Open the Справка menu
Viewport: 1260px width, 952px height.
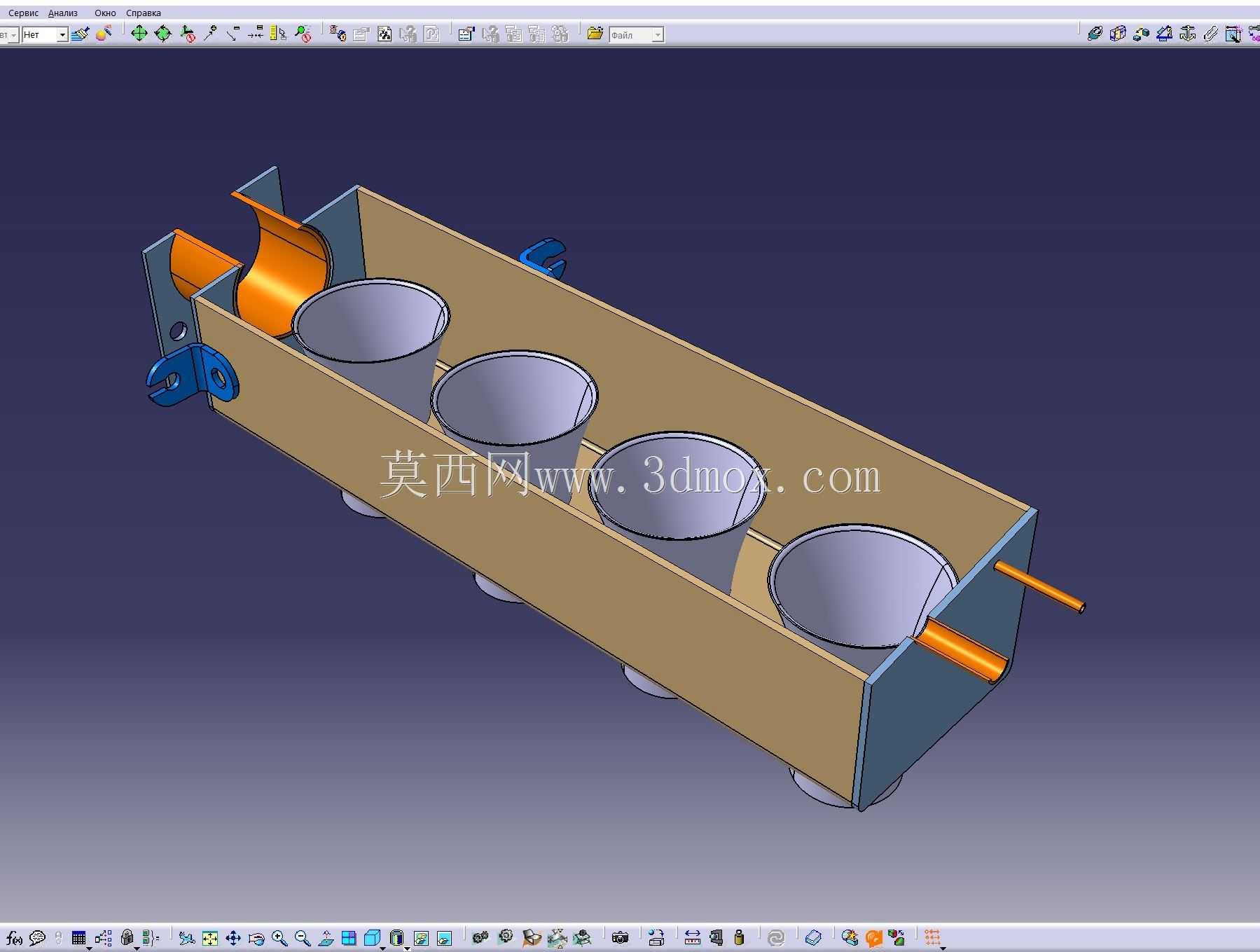(x=144, y=13)
